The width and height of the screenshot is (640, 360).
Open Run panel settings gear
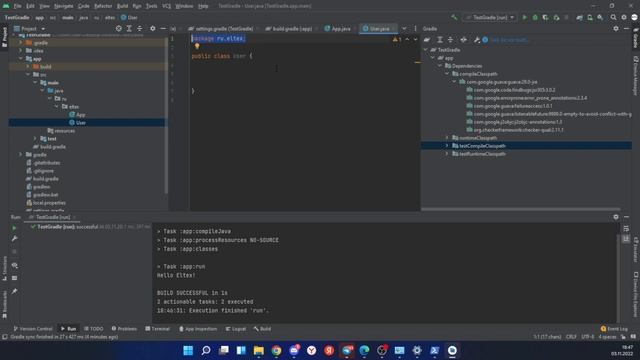pyautogui.click(x=616, y=217)
